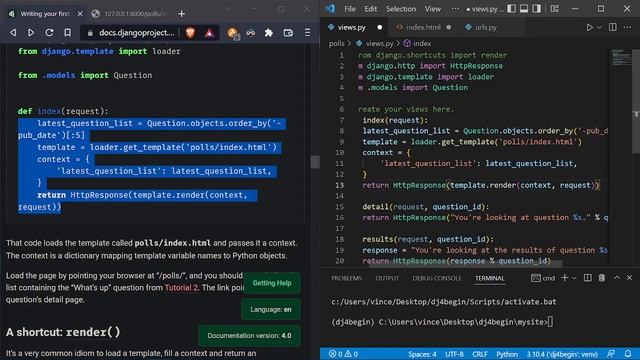Screen dimensions: 640x360
Task: Open the PROBLEMS panel tab
Action: 347,278
